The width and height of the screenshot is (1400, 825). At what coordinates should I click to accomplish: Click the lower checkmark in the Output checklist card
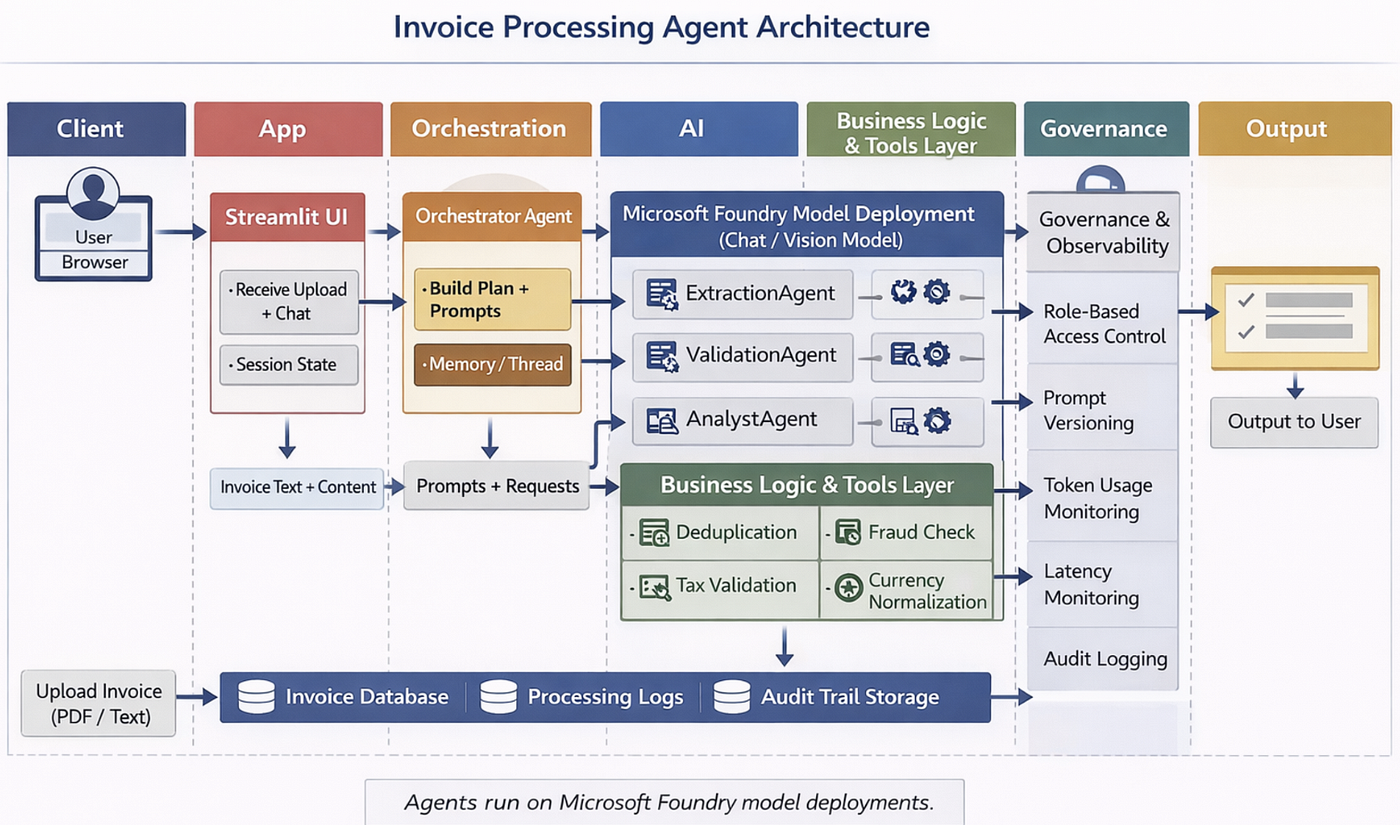coord(1246,331)
